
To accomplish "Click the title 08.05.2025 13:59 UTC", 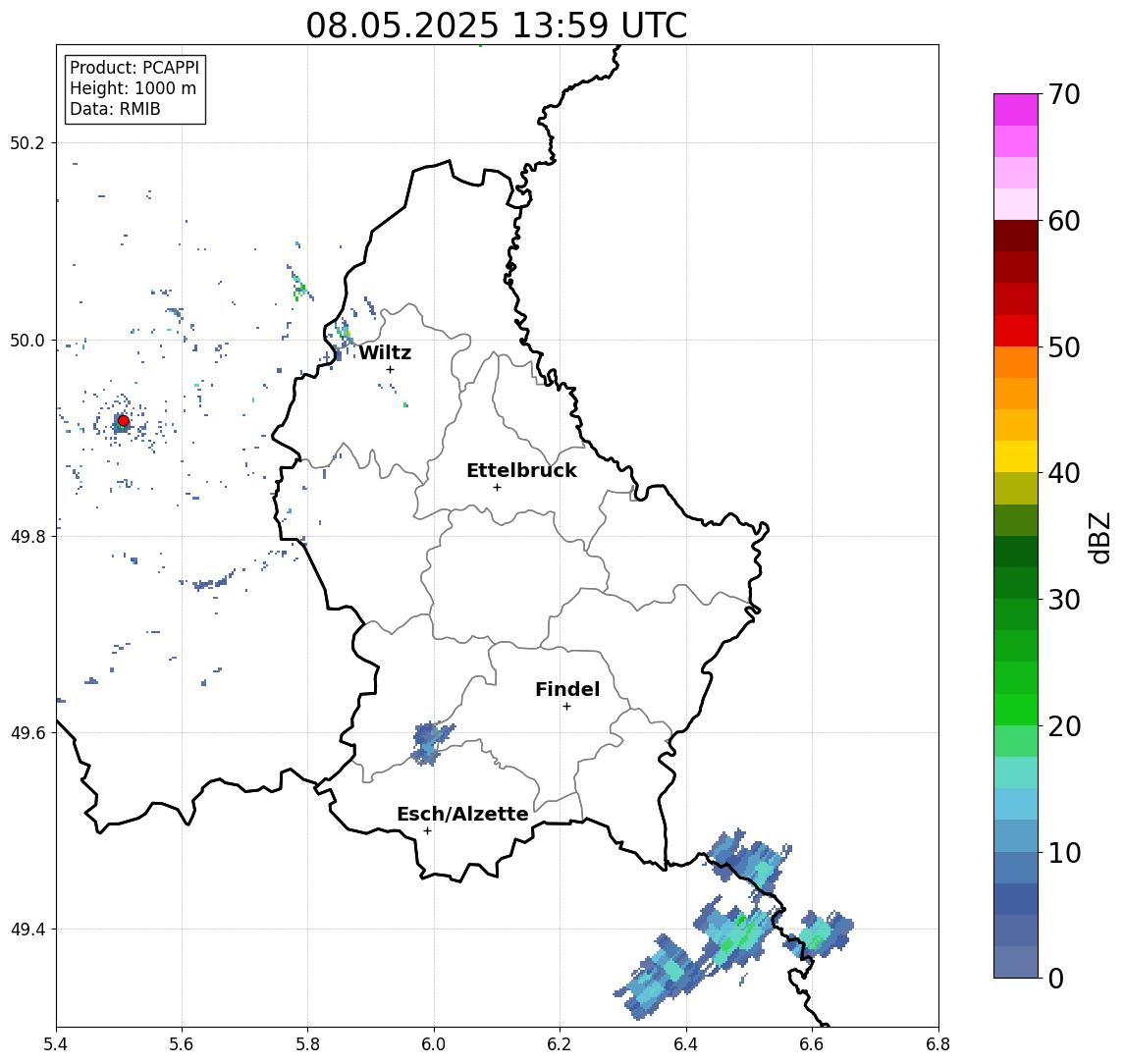I will pos(496,26).
